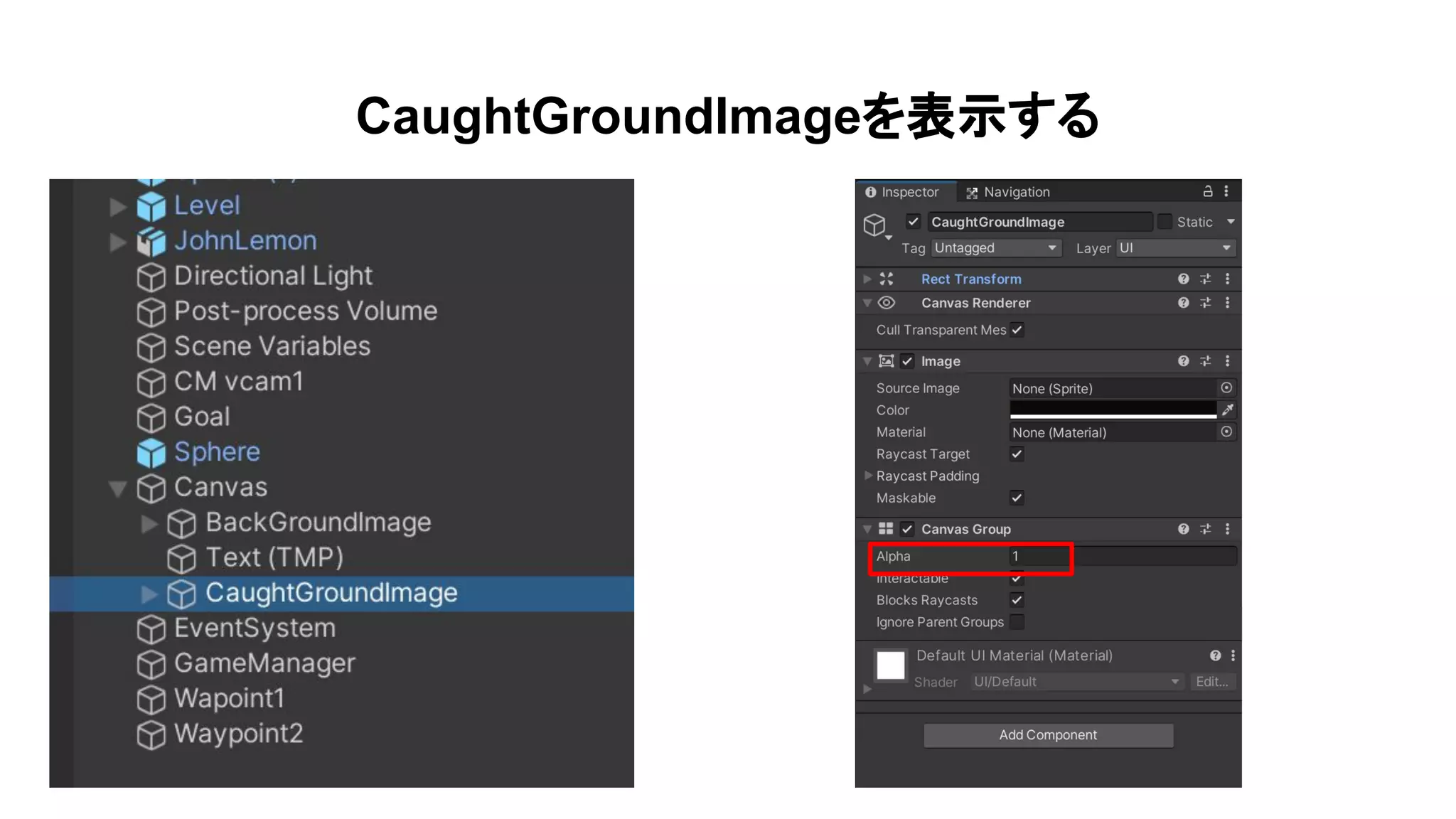Open Canvas Renderer more options menu

pos(1228,303)
